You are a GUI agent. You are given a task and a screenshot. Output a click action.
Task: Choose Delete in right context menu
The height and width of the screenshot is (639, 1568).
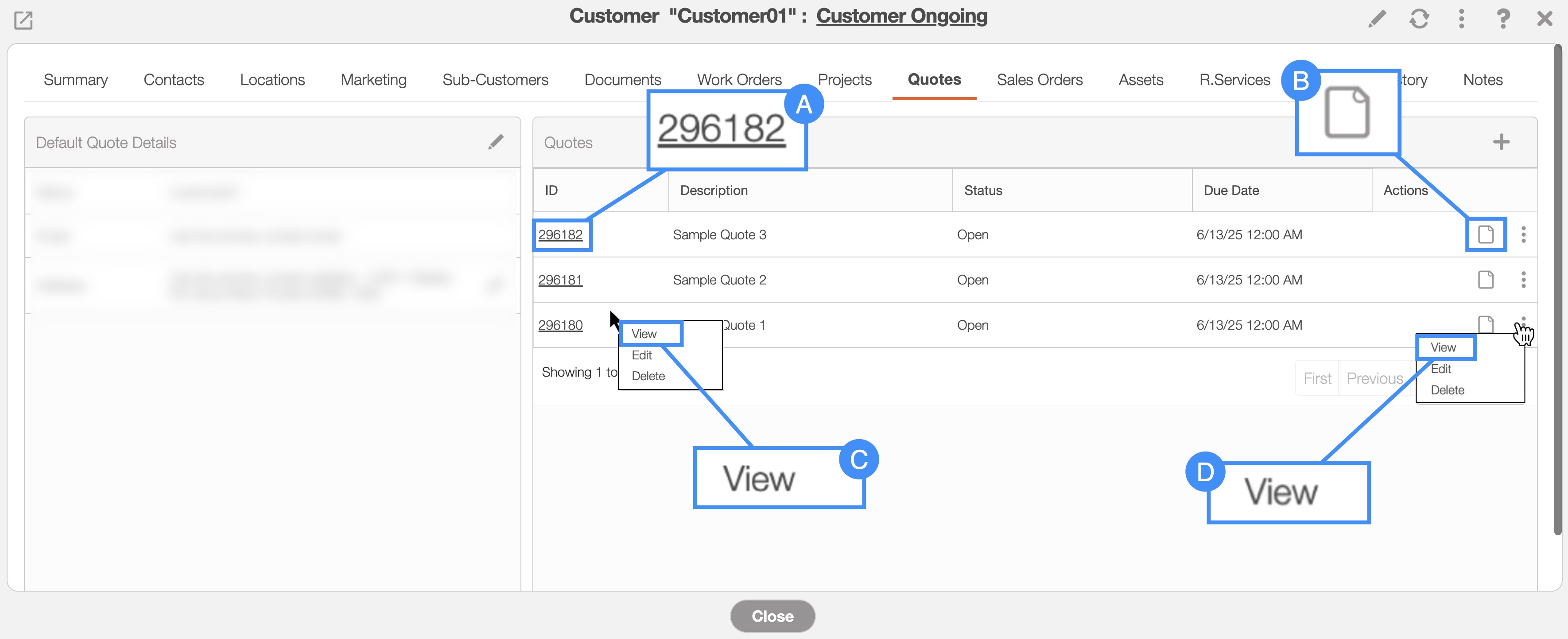coord(1447,390)
